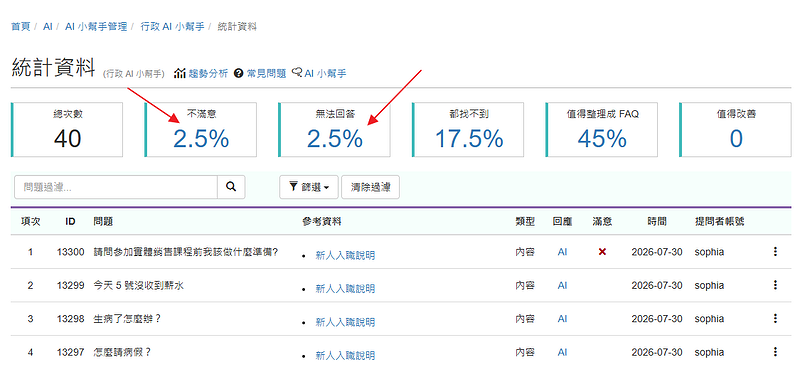Open 新人入職說明 reference in row 1
Screen dimensions: 800x367
point(345,255)
